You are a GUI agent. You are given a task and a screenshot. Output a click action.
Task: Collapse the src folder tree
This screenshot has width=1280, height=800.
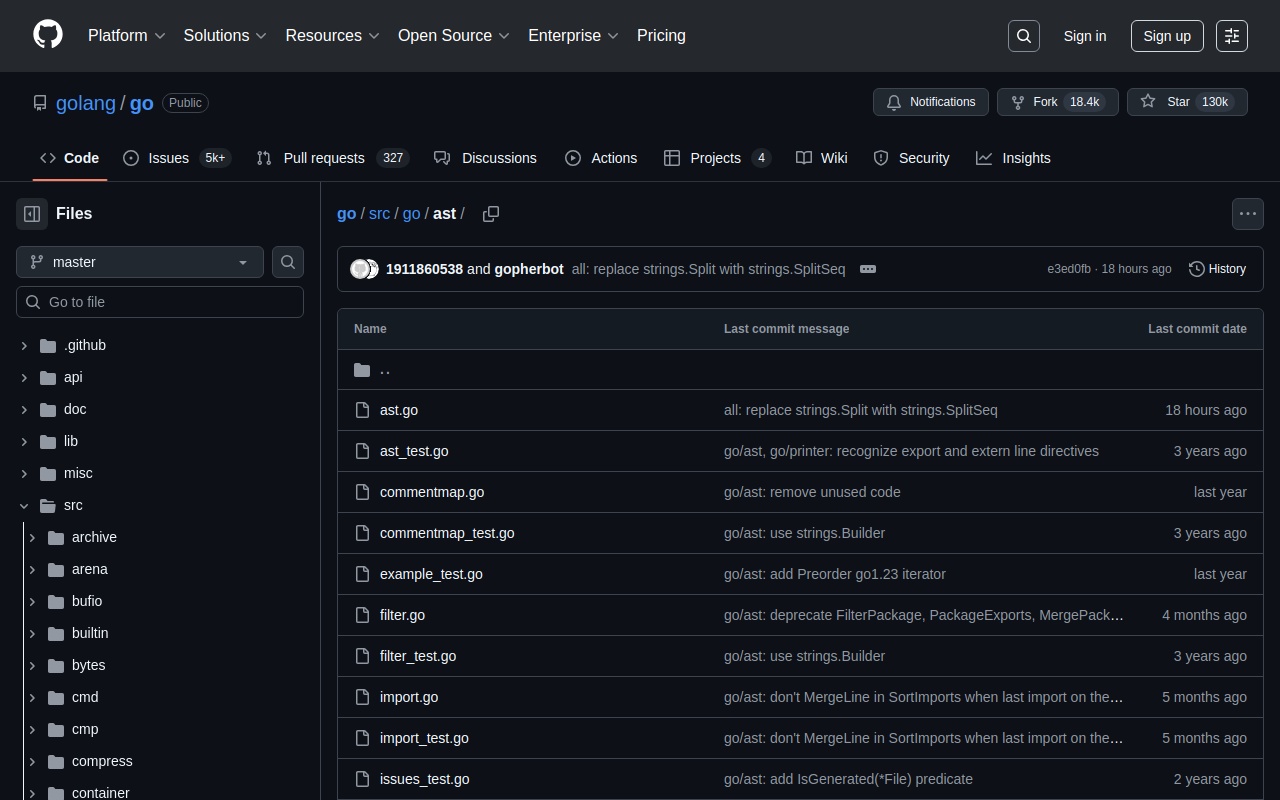[x=24, y=506]
